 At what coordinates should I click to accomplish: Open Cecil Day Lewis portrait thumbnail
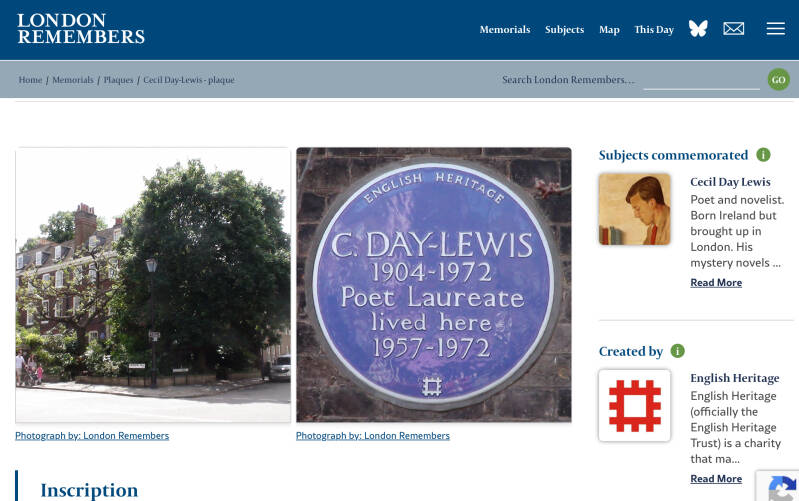pos(634,209)
